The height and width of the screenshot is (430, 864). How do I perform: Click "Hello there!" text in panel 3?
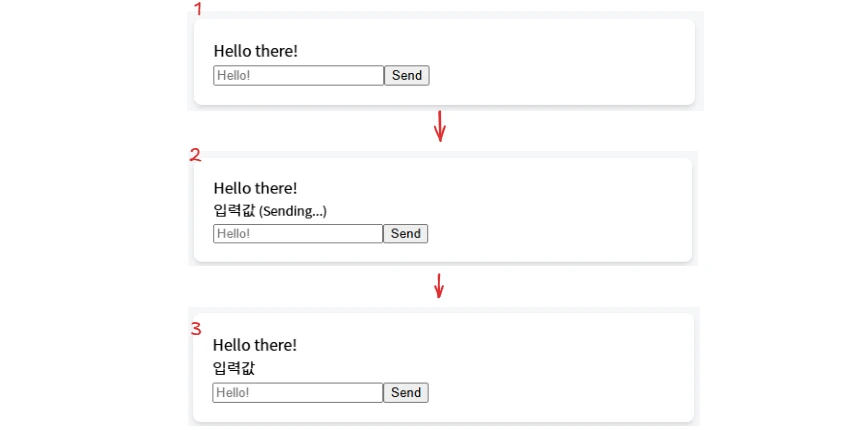255,346
